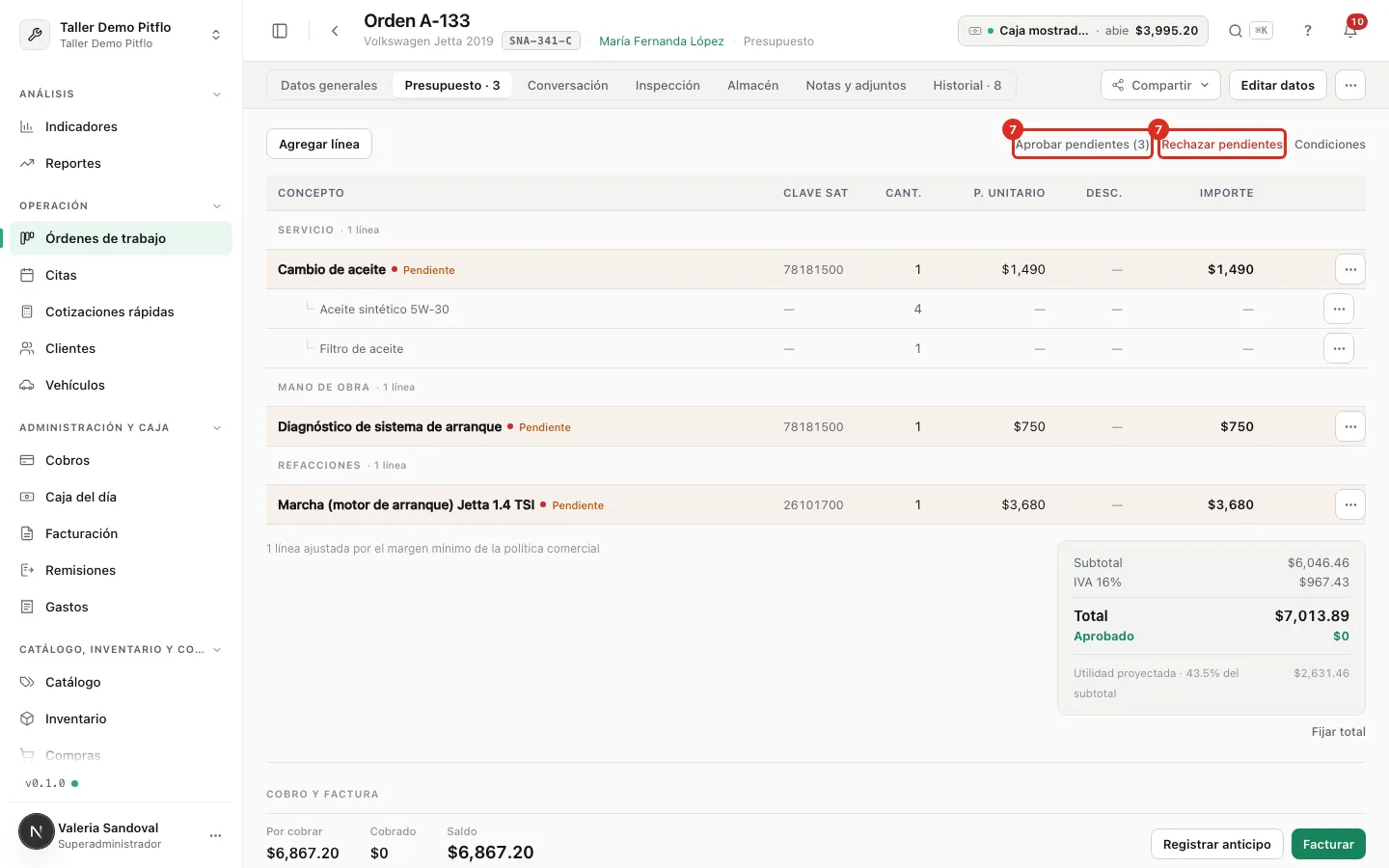Image resolution: width=1389 pixels, height=868 pixels.
Task: Open the search magnifier icon
Action: [1235, 31]
